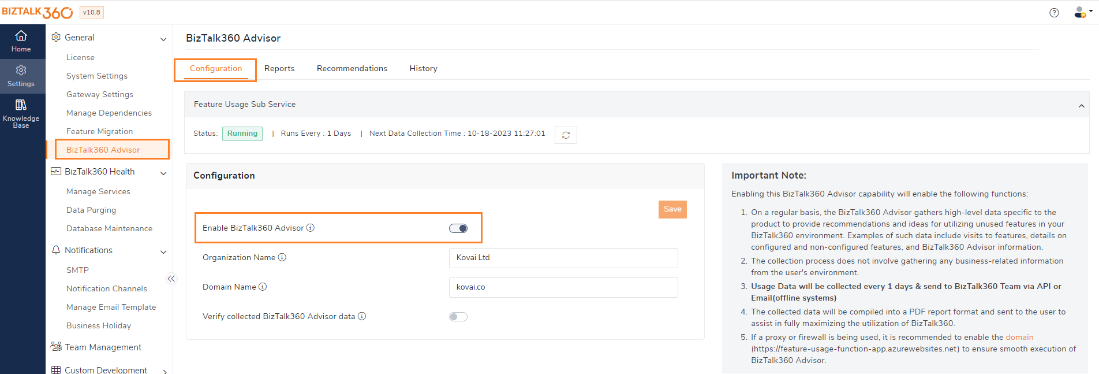Switch to the Recommendations tab
1099x374 pixels.
tap(352, 69)
